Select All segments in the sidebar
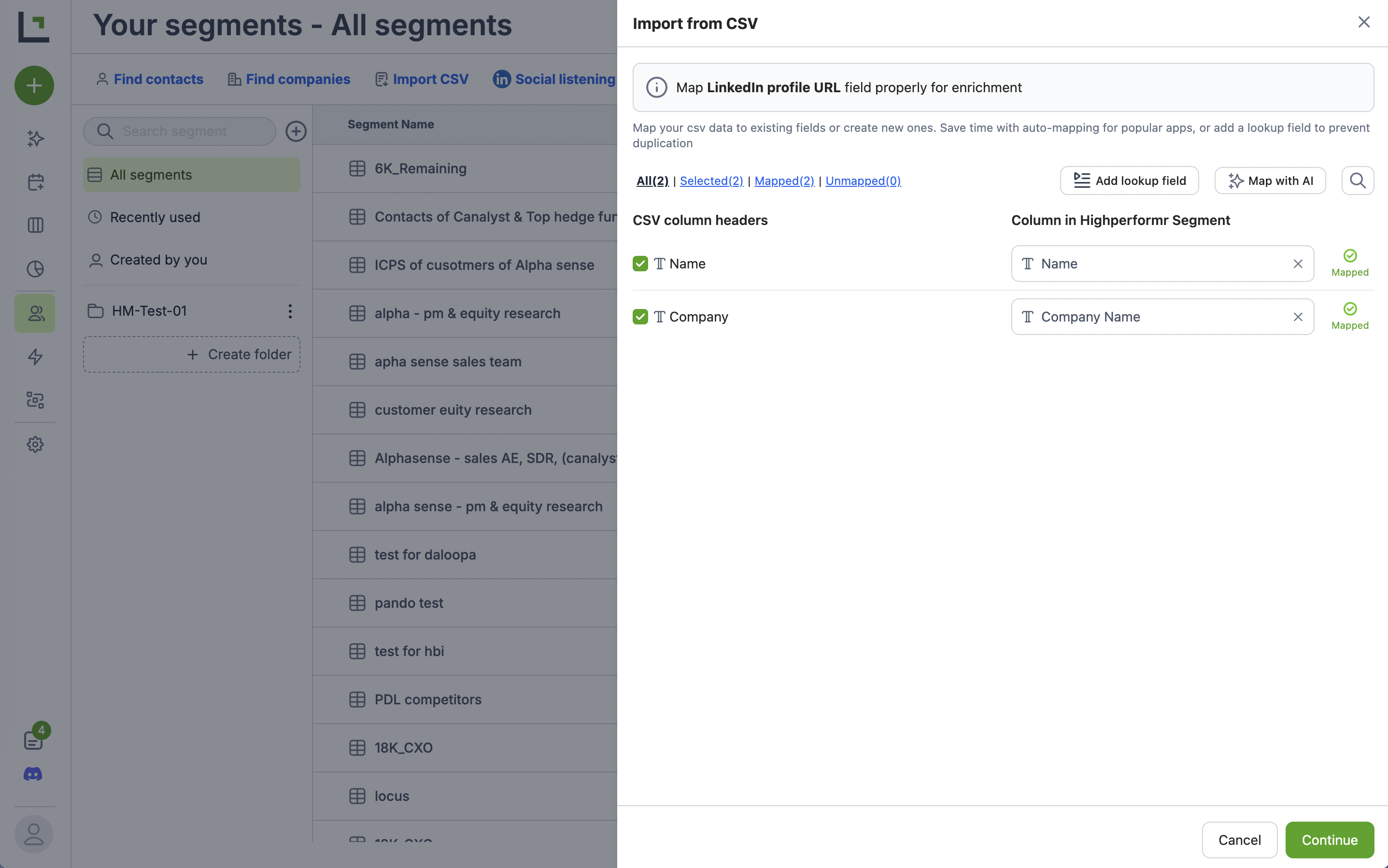Screen dimensions: 1388x868 click(x=192, y=175)
